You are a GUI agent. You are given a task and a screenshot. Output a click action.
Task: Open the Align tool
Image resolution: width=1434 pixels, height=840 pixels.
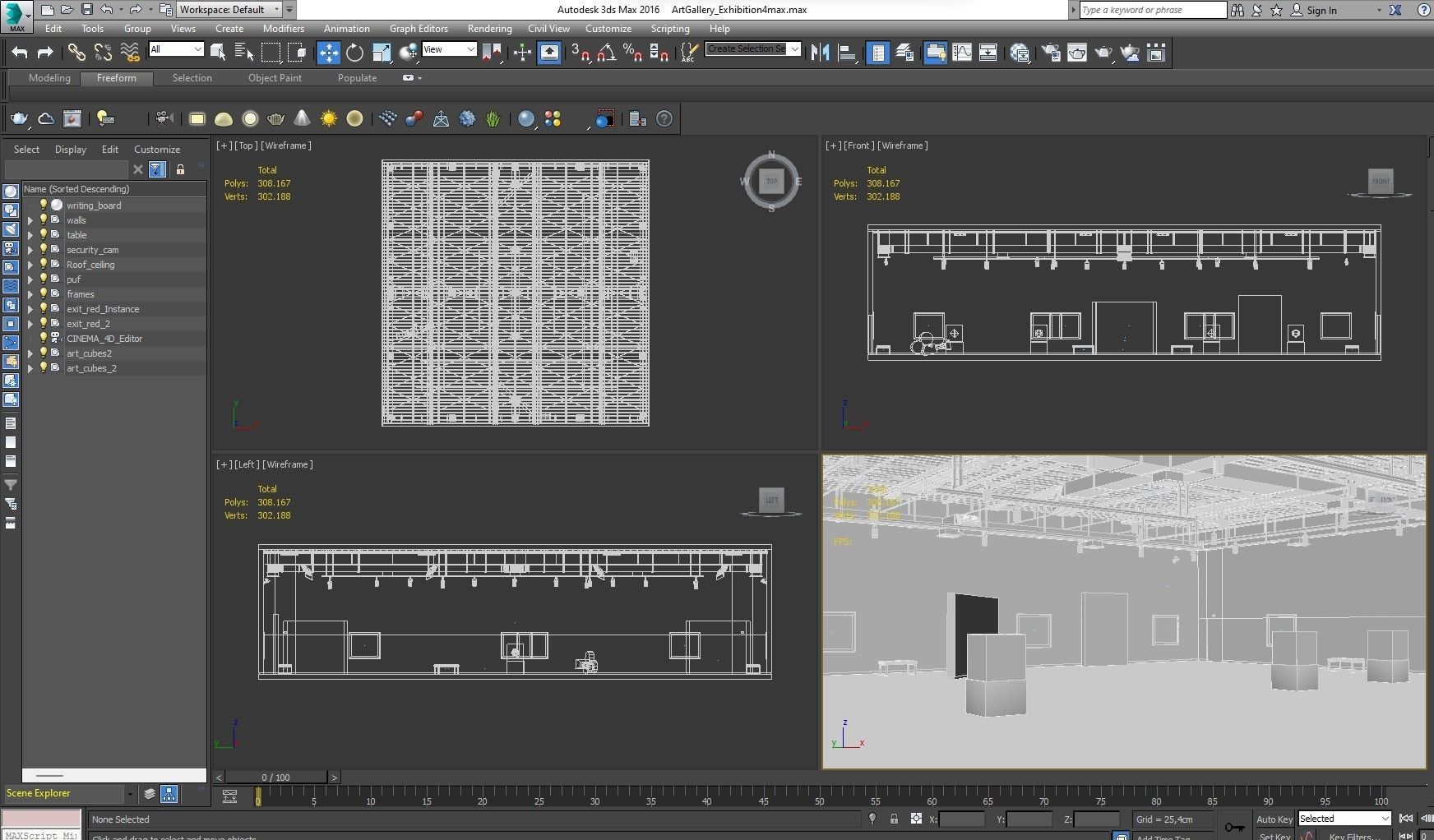(x=846, y=53)
